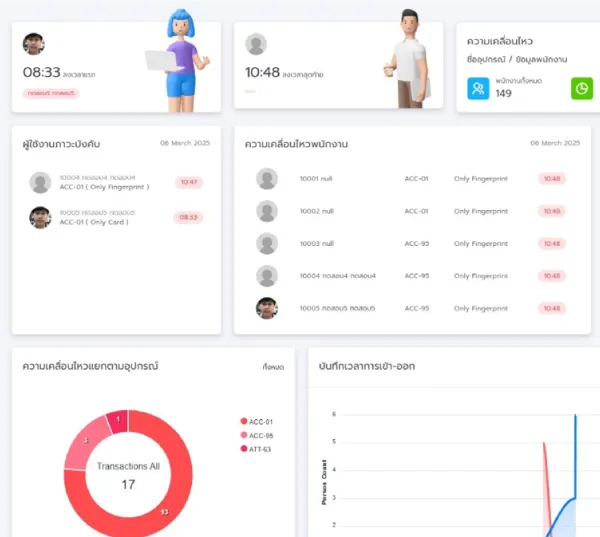Select the 10001 null row text

pos(316,179)
